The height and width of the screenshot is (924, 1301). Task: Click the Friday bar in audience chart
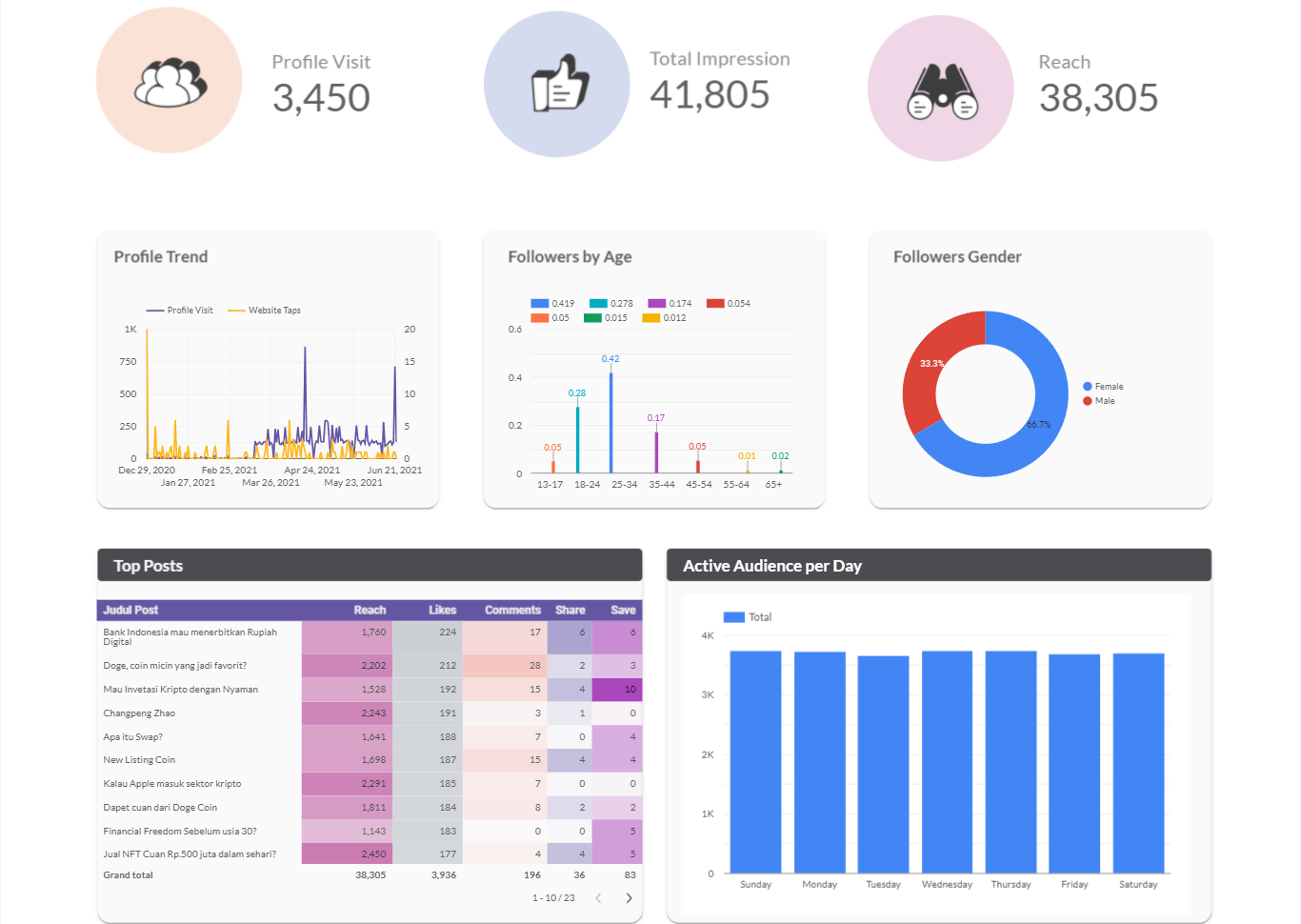tap(1074, 763)
